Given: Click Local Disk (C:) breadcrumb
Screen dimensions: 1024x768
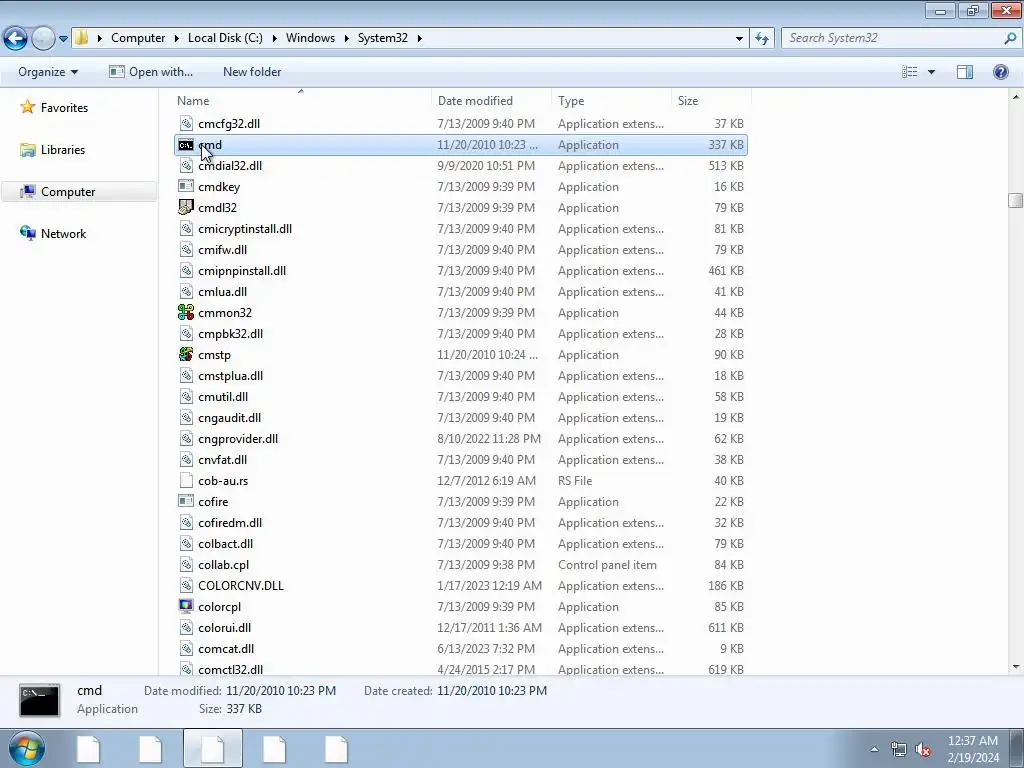Looking at the screenshot, I should point(225,38).
